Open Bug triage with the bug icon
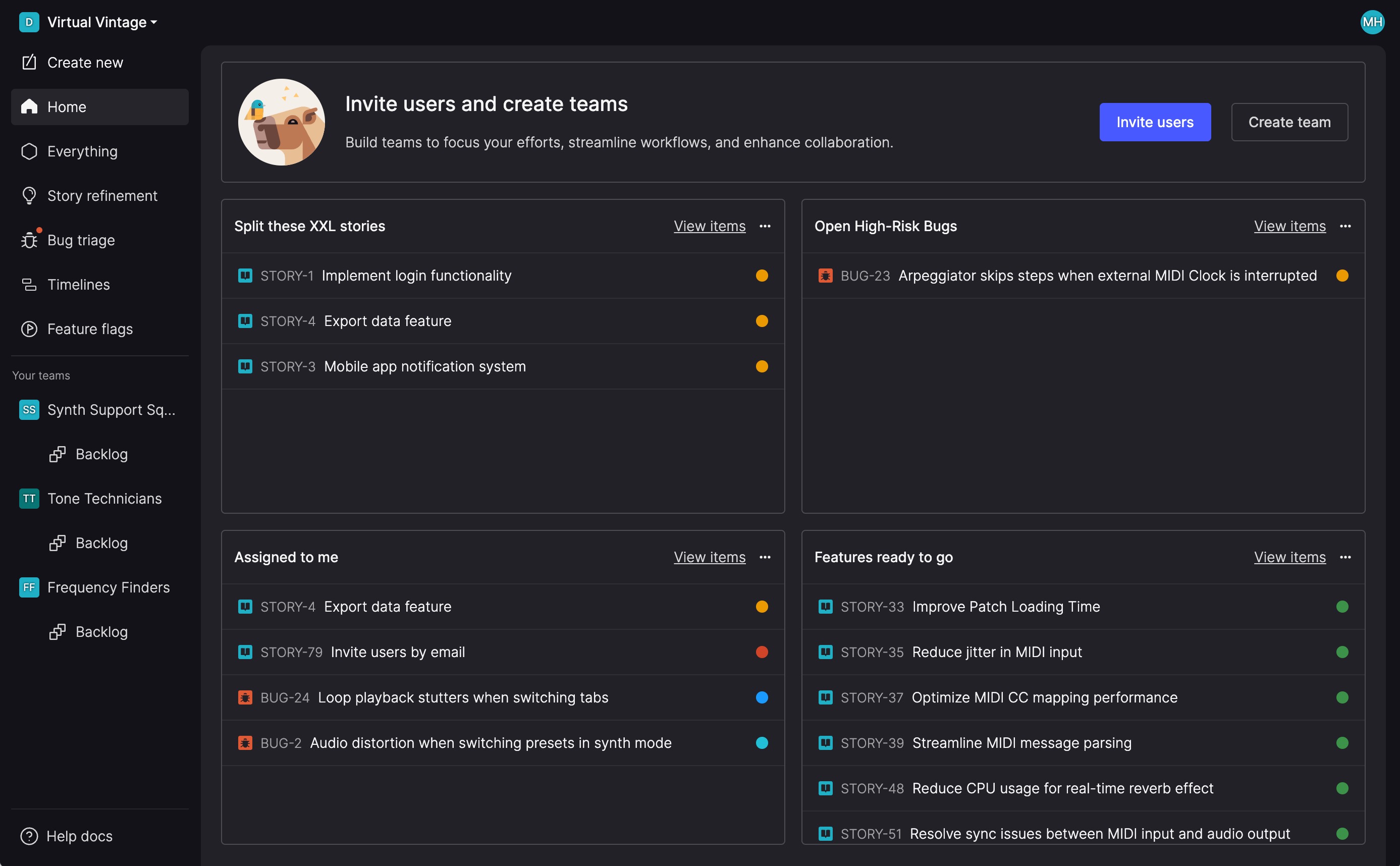This screenshot has width=1400, height=866. tap(29, 240)
